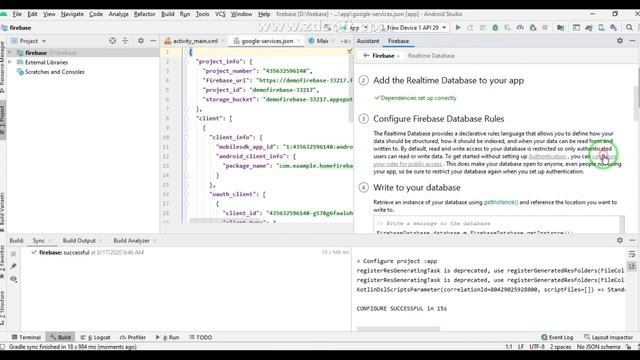Locate the opened file in Project pane
640x360 pixels.
(112, 41)
